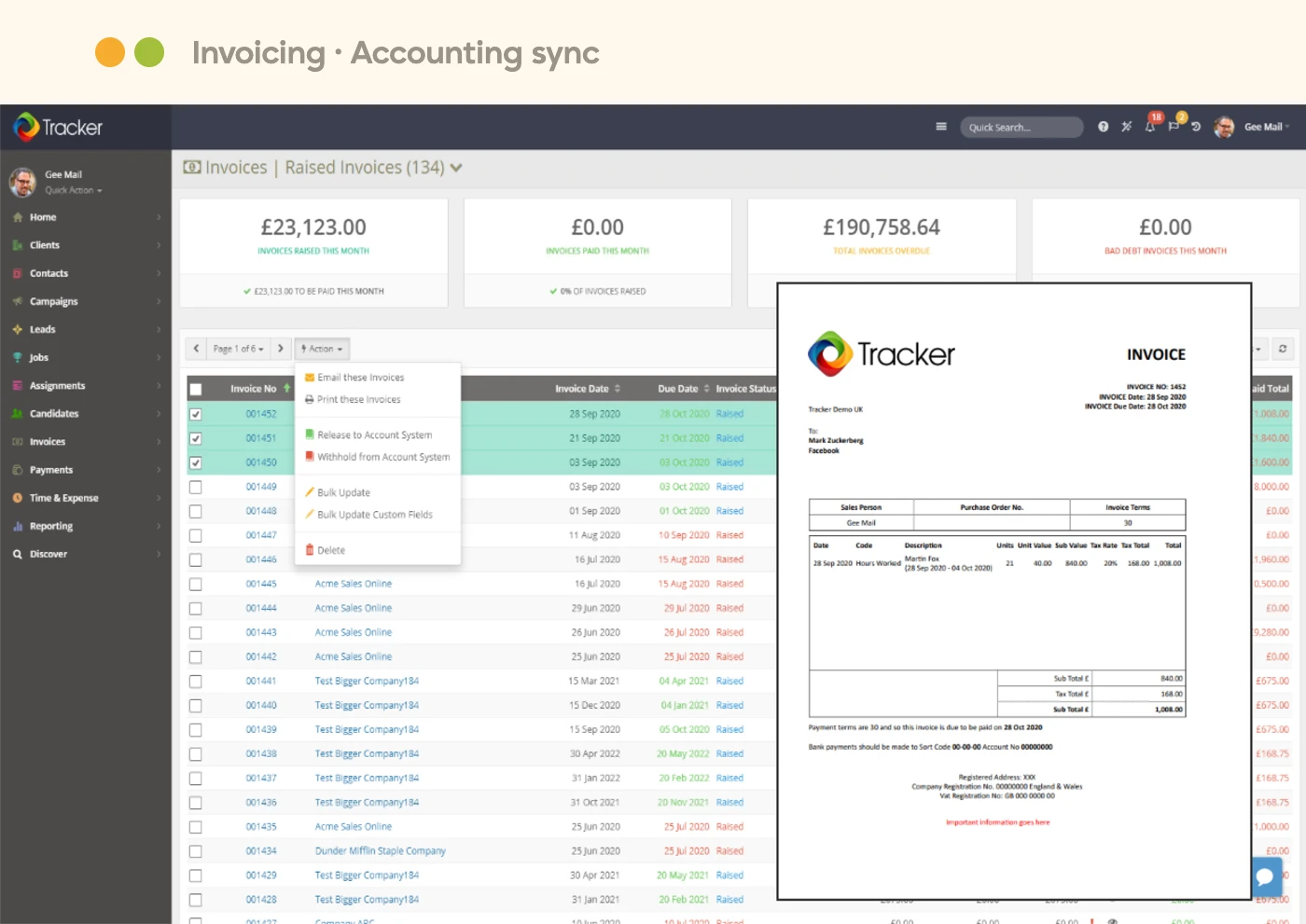The height and width of the screenshot is (924, 1306).
Task: Sort by the Invoice No green arrow
Action: tap(286, 388)
